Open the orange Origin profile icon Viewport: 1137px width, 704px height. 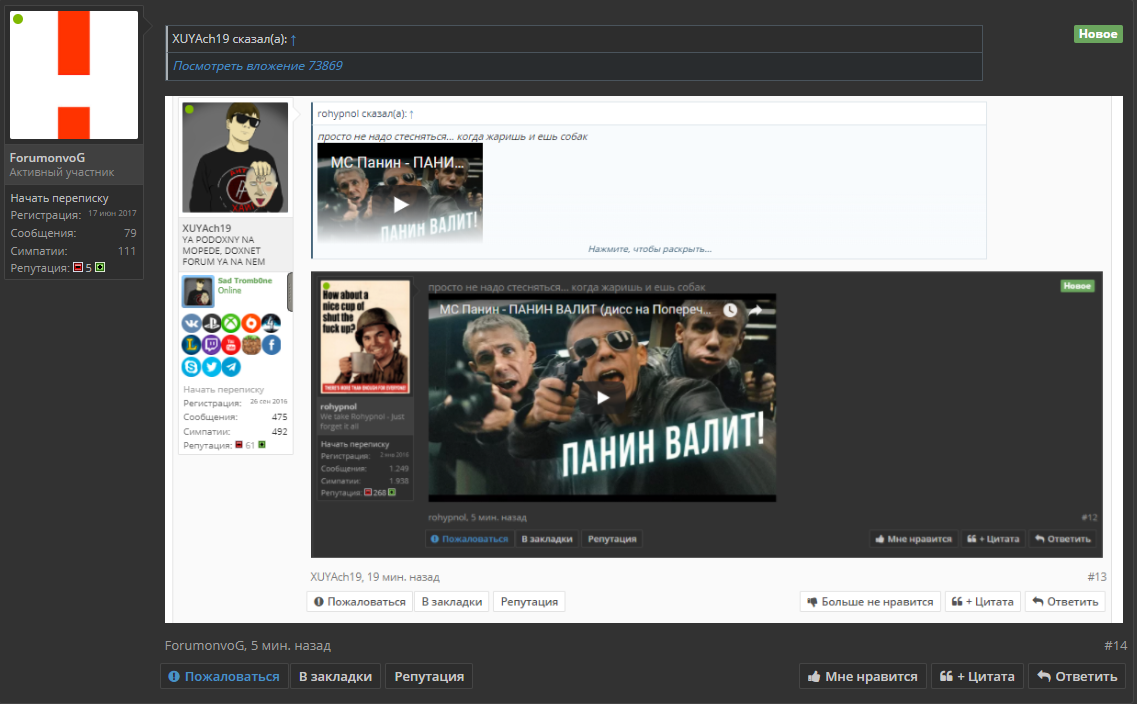tap(251, 323)
